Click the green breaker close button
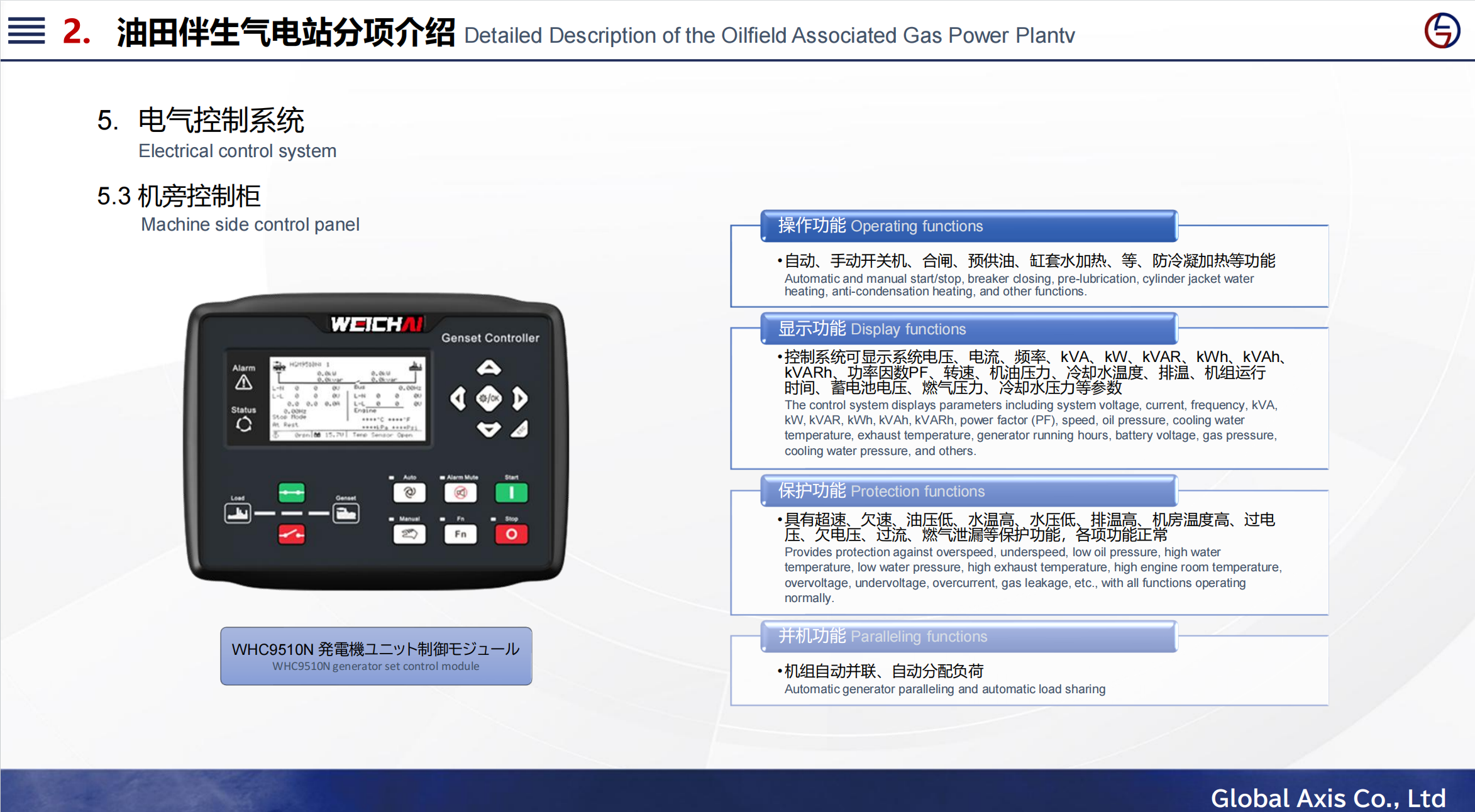1475x812 pixels. [292, 493]
